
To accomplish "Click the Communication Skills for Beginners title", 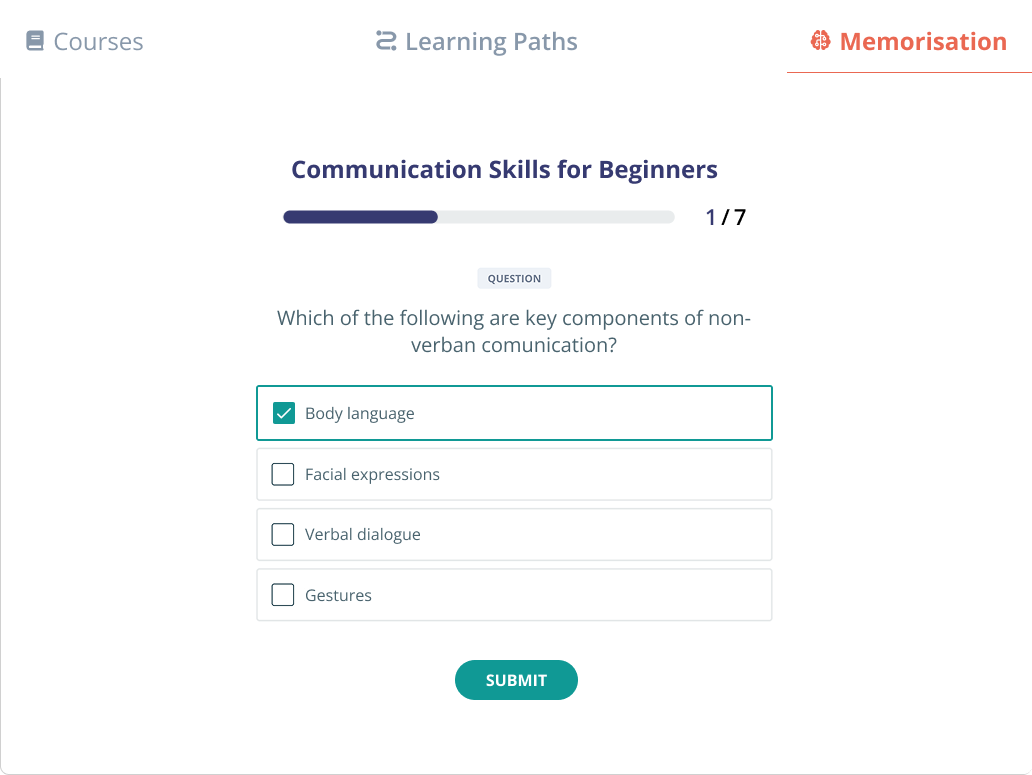I will [x=504, y=170].
